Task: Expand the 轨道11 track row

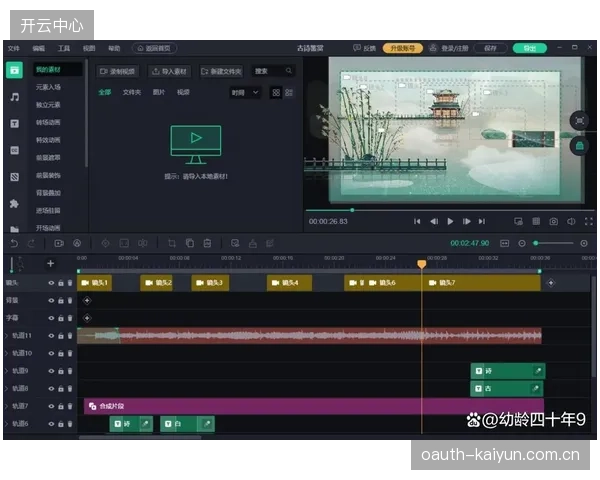Action: [x=6, y=336]
